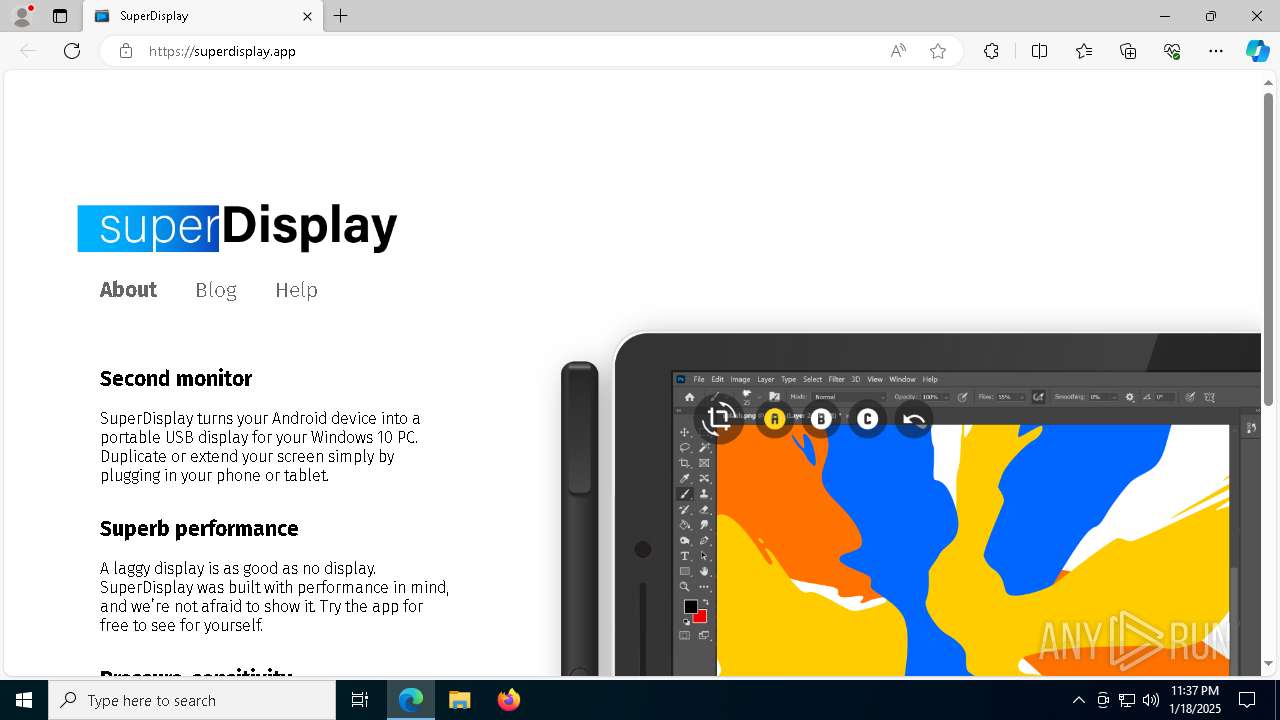View site information lock icon

pyautogui.click(x=126, y=51)
